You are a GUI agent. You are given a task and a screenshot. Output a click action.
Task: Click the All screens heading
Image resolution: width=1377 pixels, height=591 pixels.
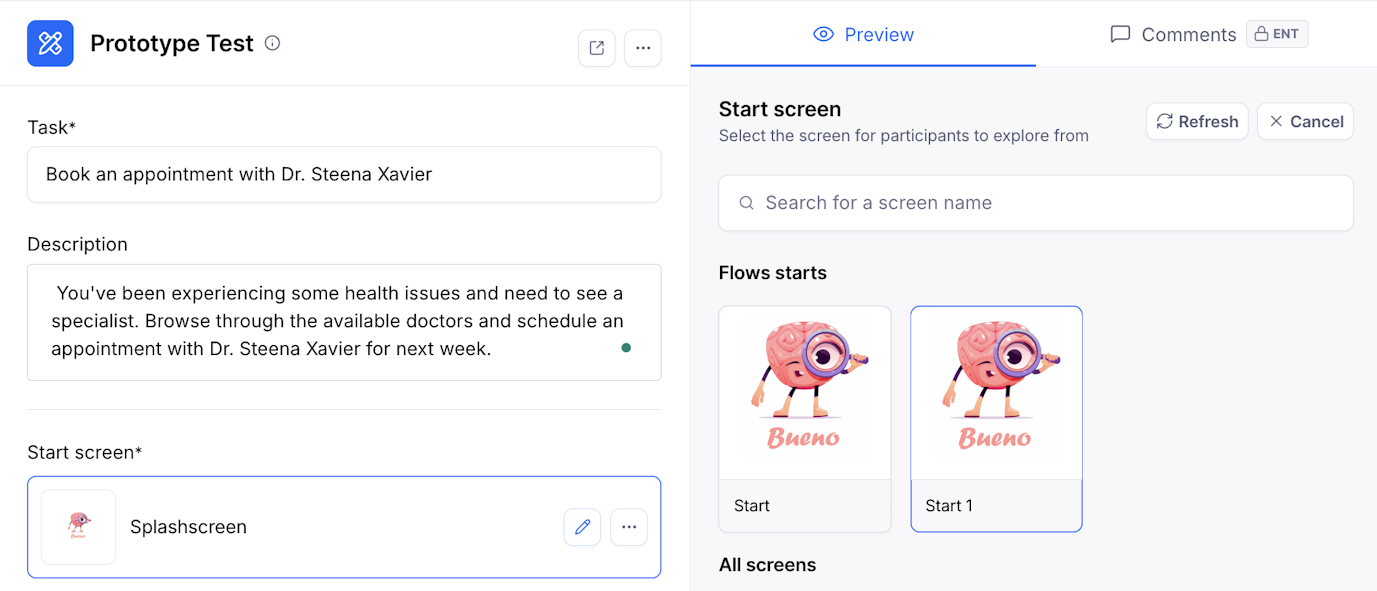[768, 565]
